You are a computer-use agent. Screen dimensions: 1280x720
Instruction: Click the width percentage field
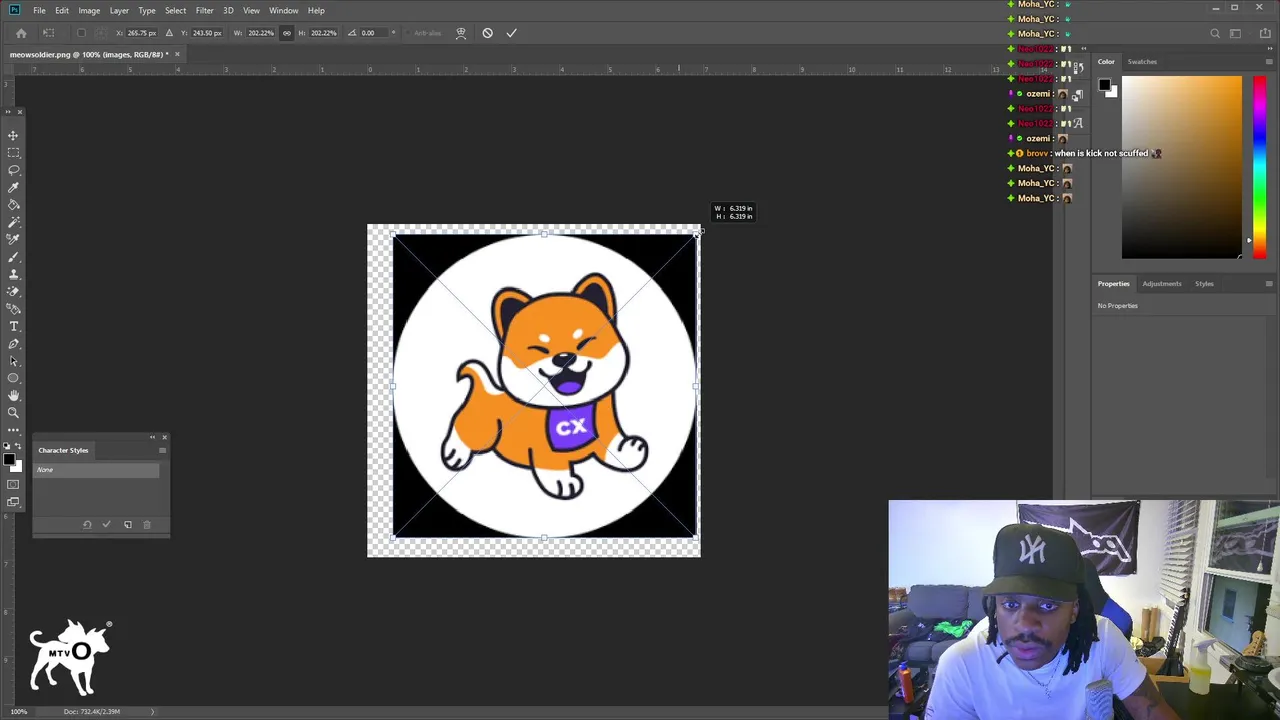click(x=261, y=33)
